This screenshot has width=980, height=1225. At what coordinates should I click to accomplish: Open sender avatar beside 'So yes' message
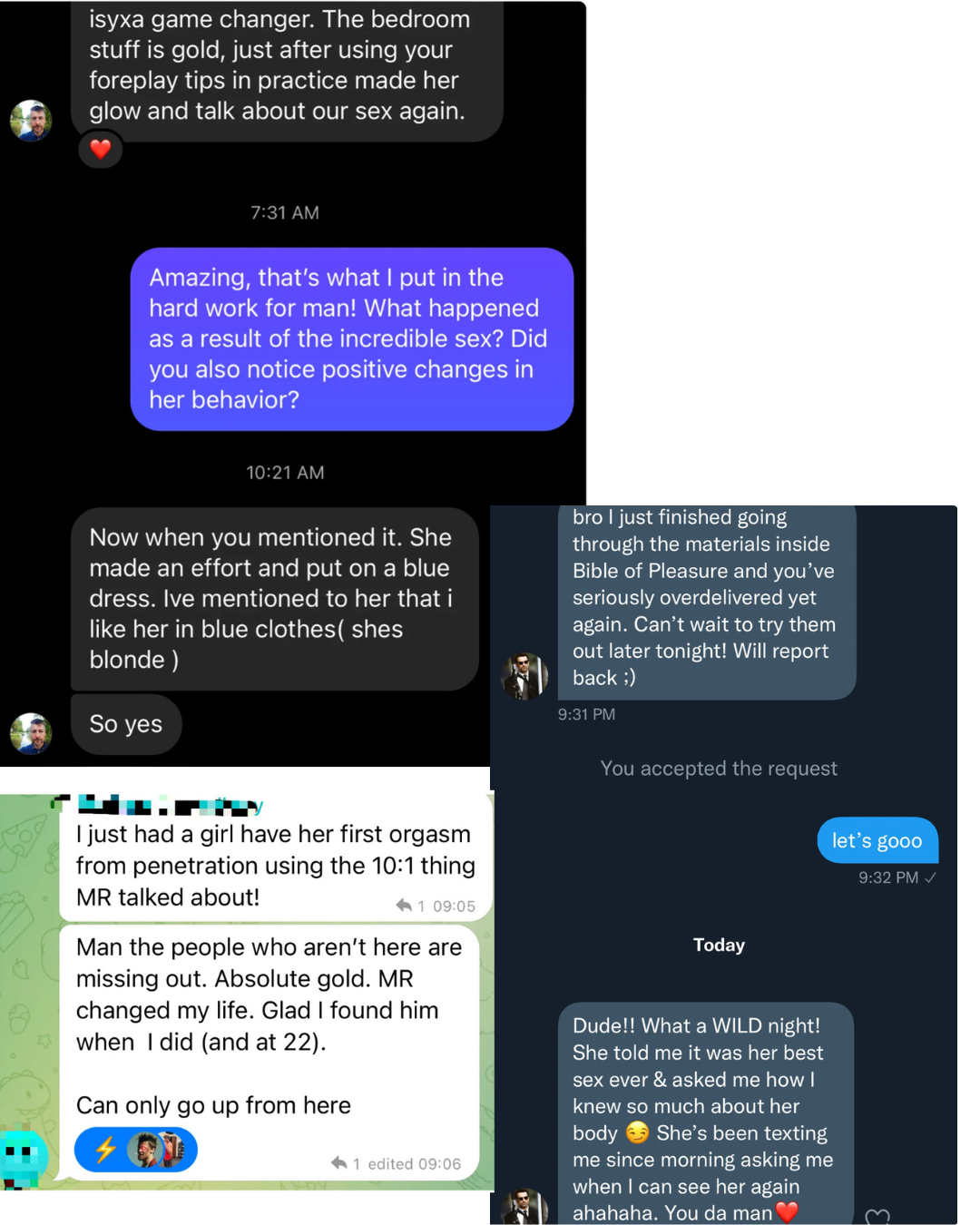click(x=32, y=733)
